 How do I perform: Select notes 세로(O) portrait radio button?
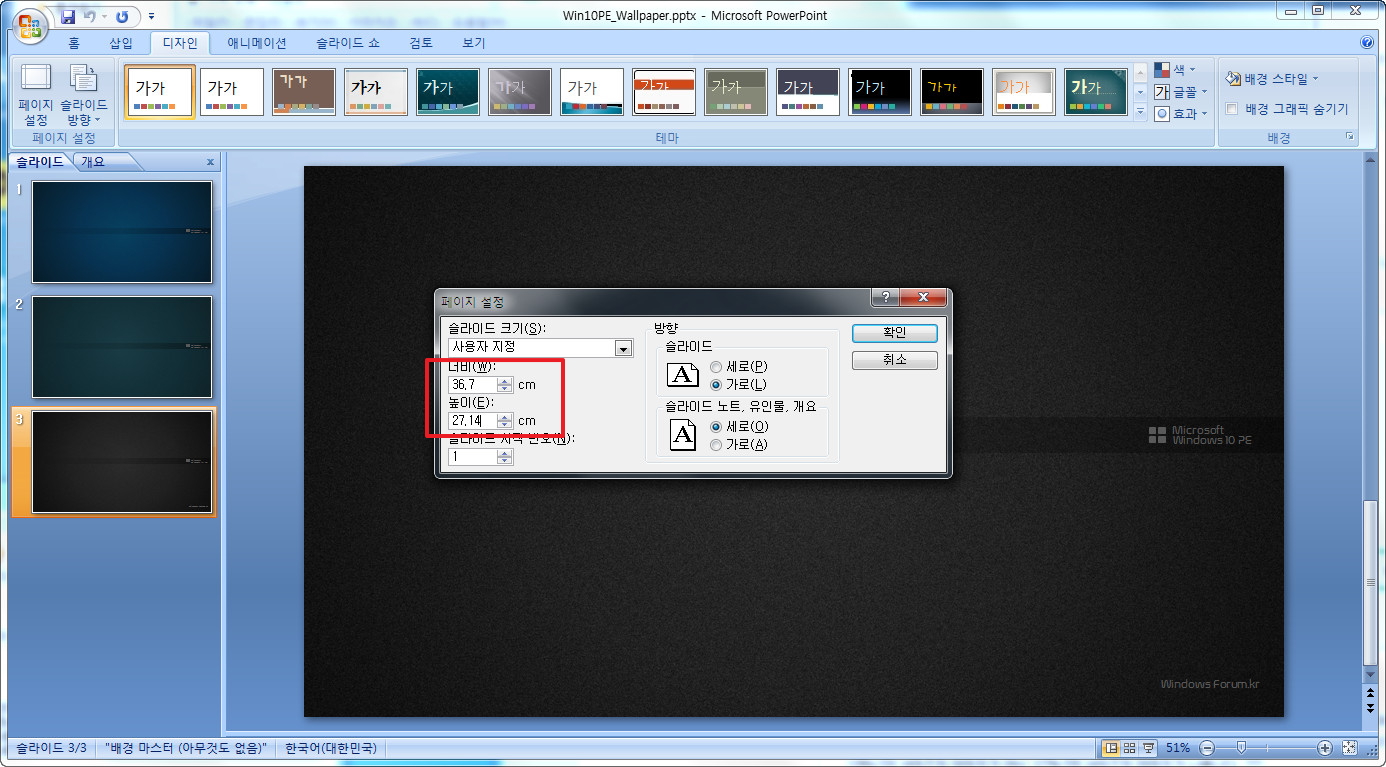pyautogui.click(x=715, y=427)
